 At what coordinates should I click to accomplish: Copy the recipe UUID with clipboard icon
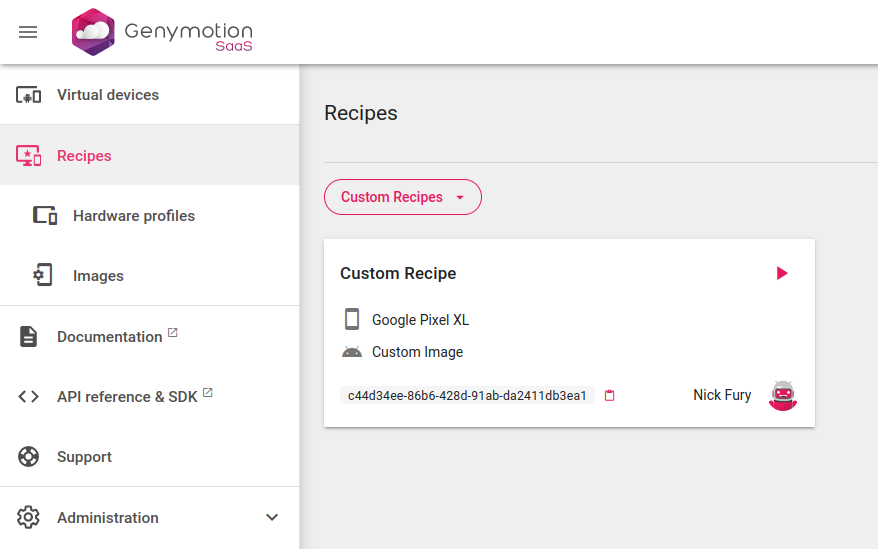coord(610,396)
